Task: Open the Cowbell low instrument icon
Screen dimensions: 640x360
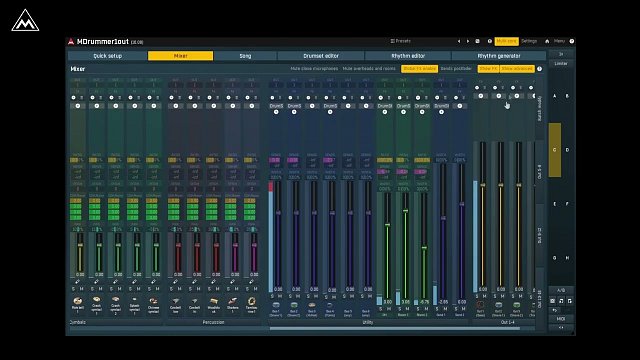Action: (176, 301)
